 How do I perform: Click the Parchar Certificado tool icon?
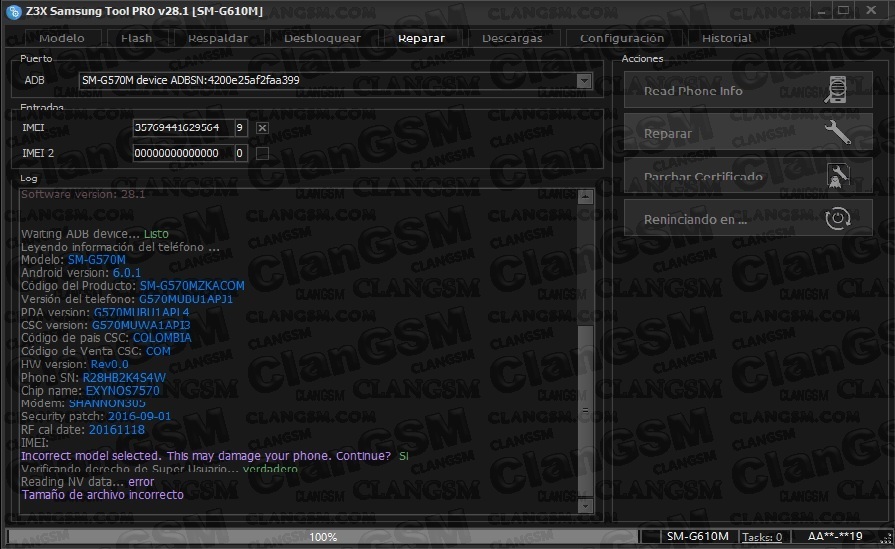tap(837, 176)
